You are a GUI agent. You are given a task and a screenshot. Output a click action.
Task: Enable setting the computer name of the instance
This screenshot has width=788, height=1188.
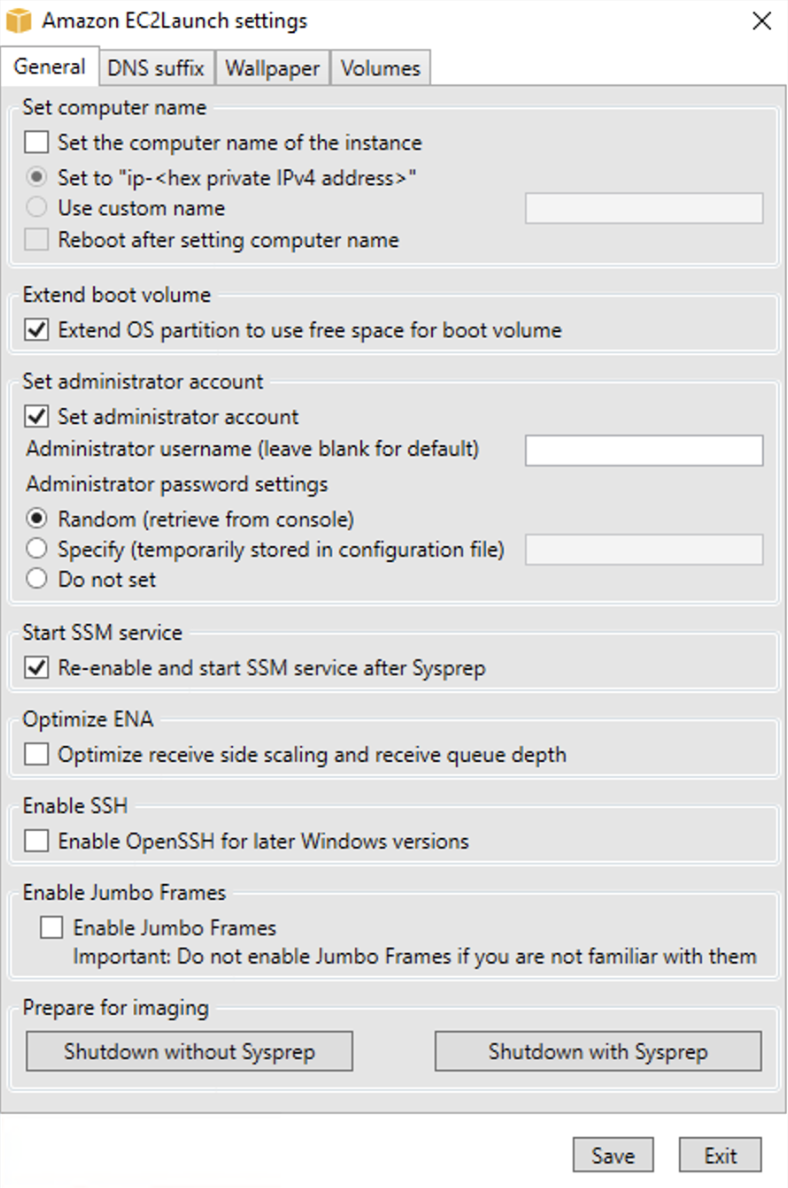(36, 142)
